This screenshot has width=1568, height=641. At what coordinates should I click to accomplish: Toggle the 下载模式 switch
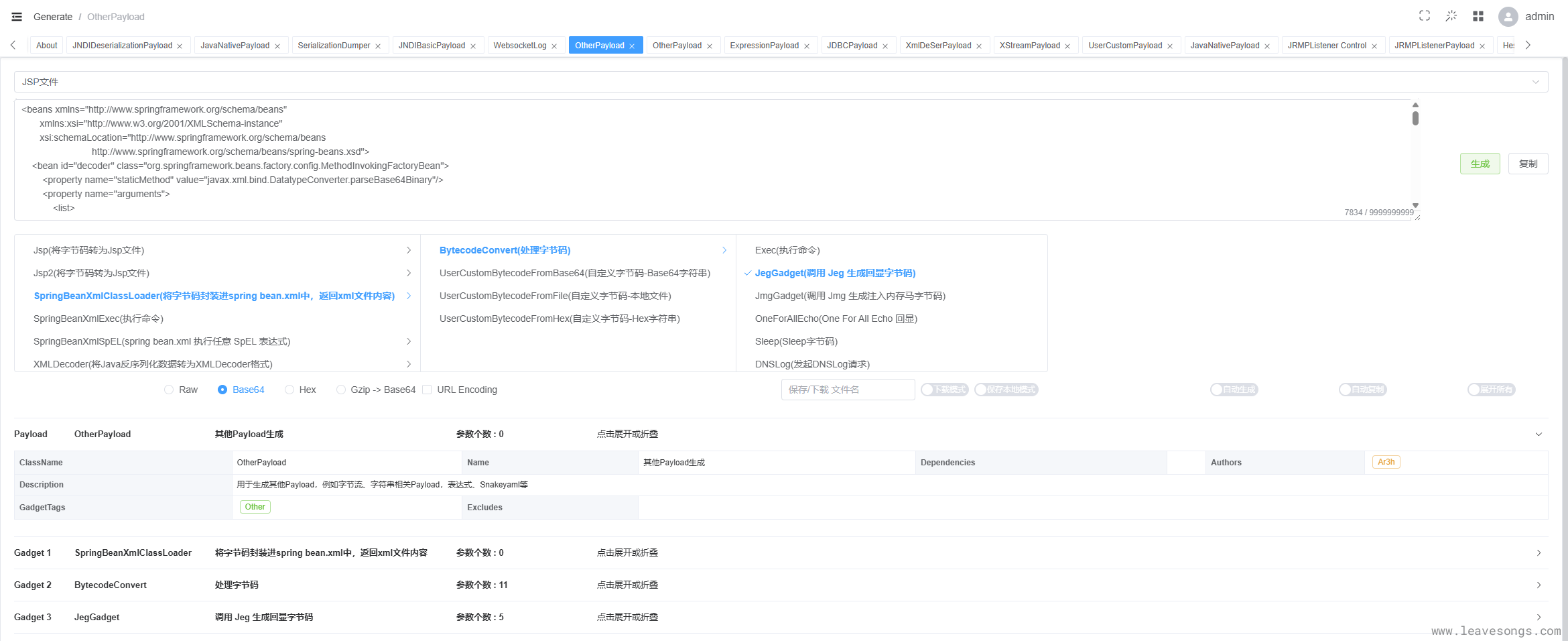click(x=944, y=390)
